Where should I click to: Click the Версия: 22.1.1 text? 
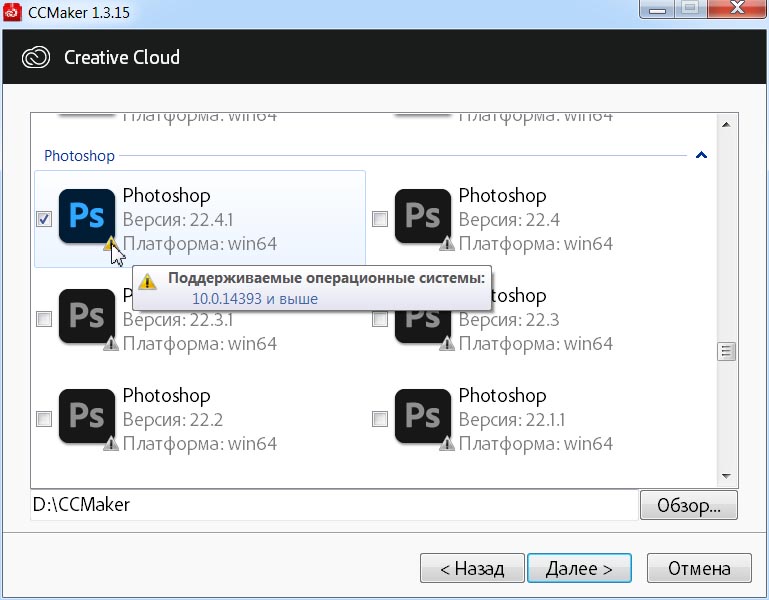(x=512, y=420)
